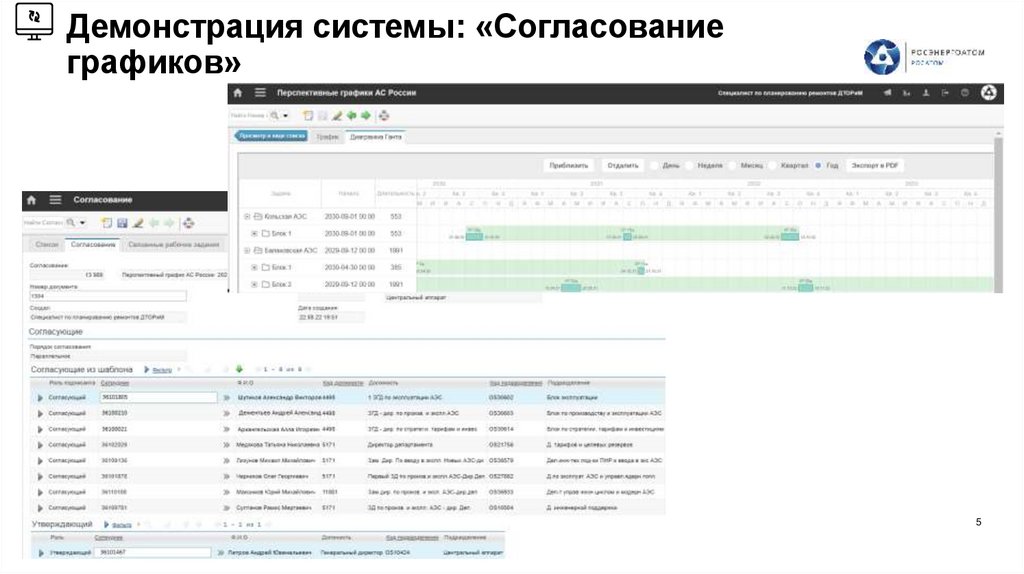Image resolution: width=1024 pixels, height=574 pixels.
Task: Expand Блок 1 under Кольская АЭС
Action: tap(255, 233)
